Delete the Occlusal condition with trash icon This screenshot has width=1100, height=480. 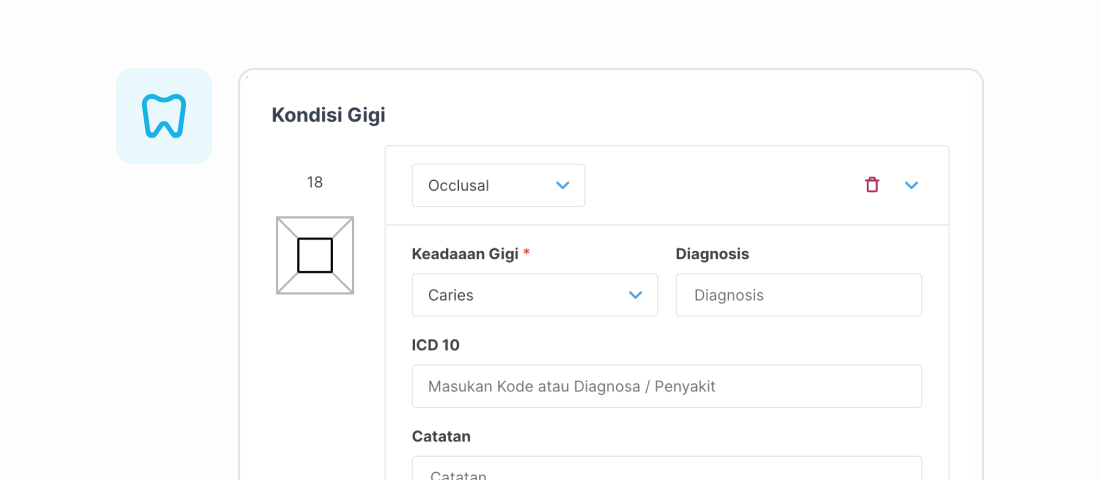[871, 185]
